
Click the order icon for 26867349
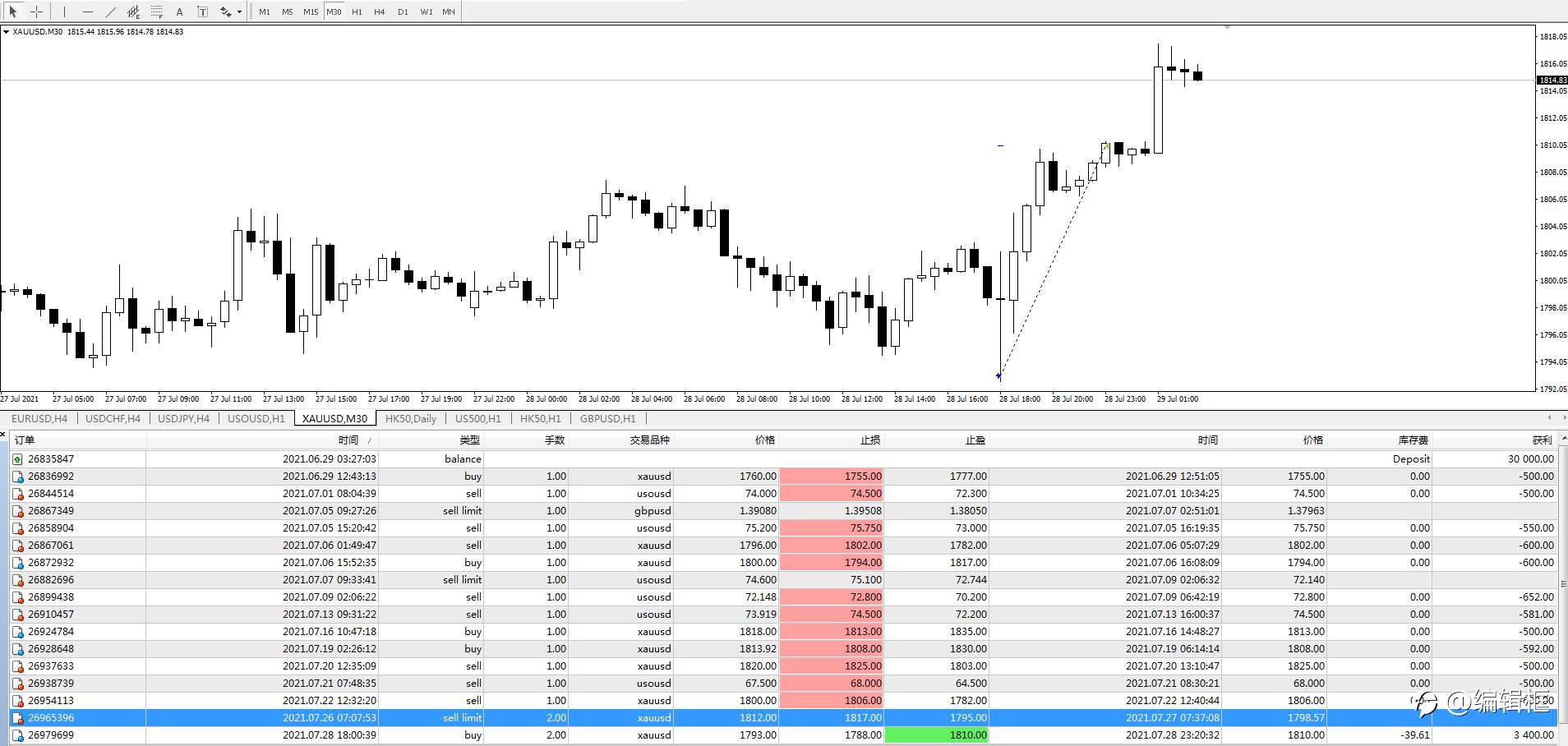18,511
